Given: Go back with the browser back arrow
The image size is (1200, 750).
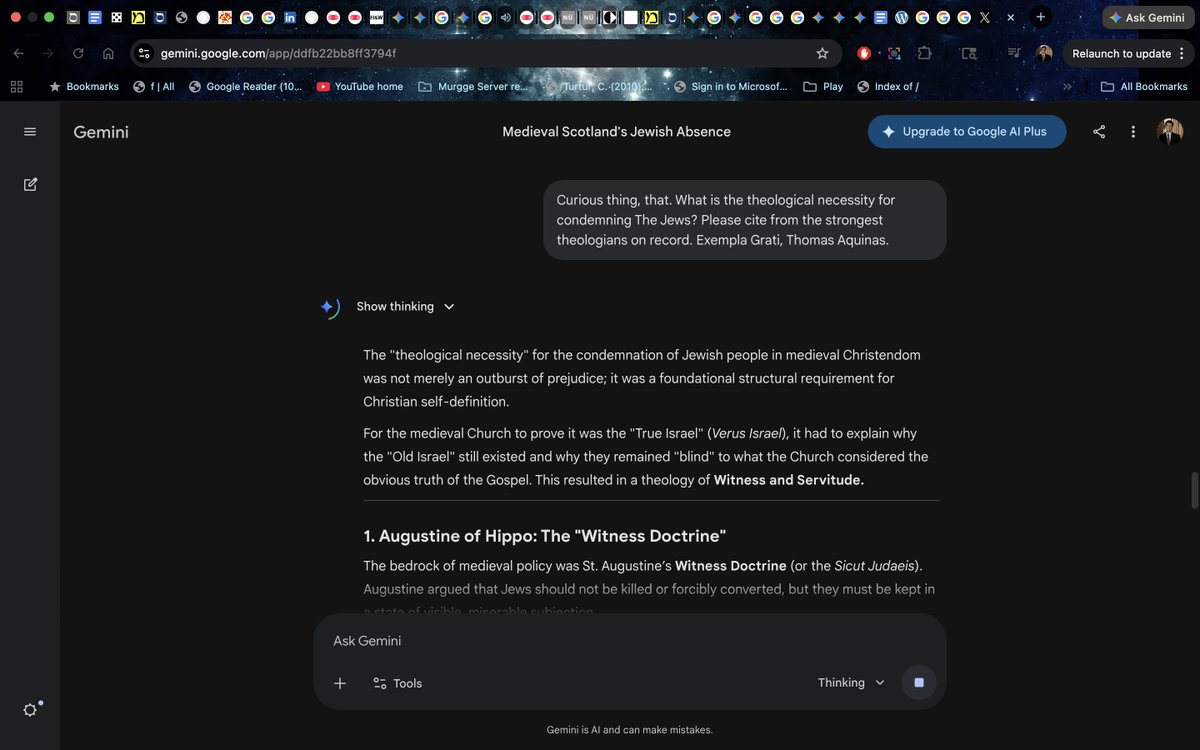Looking at the screenshot, I should coord(19,54).
